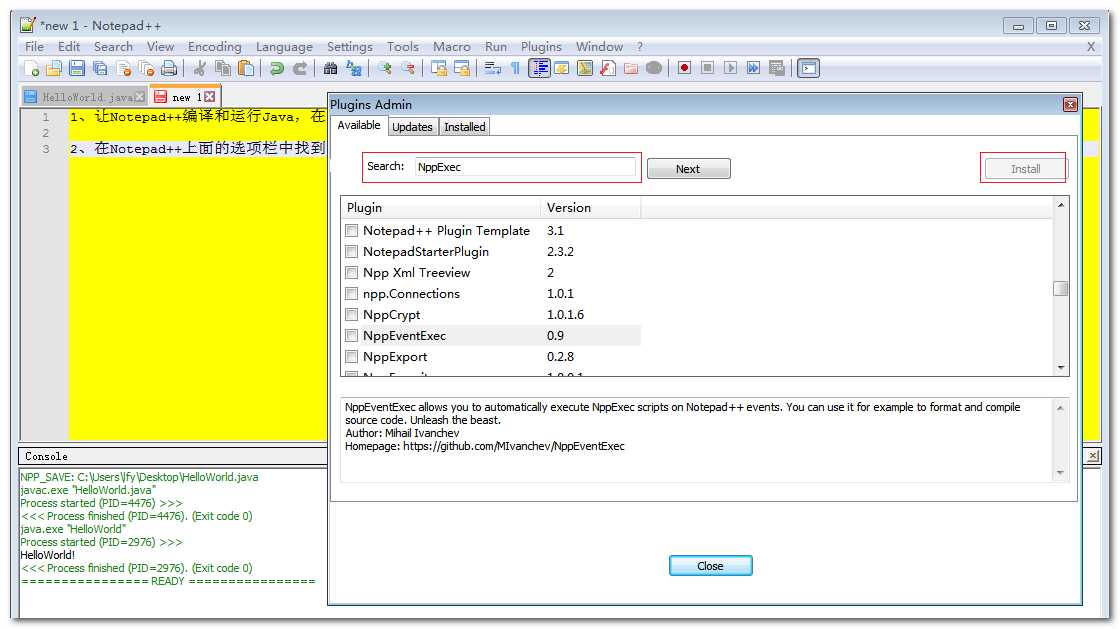Image resolution: width=1120 pixels, height=629 pixels.
Task: Click the plugin list scrollbar thumb
Action: (x=1061, y=288)
